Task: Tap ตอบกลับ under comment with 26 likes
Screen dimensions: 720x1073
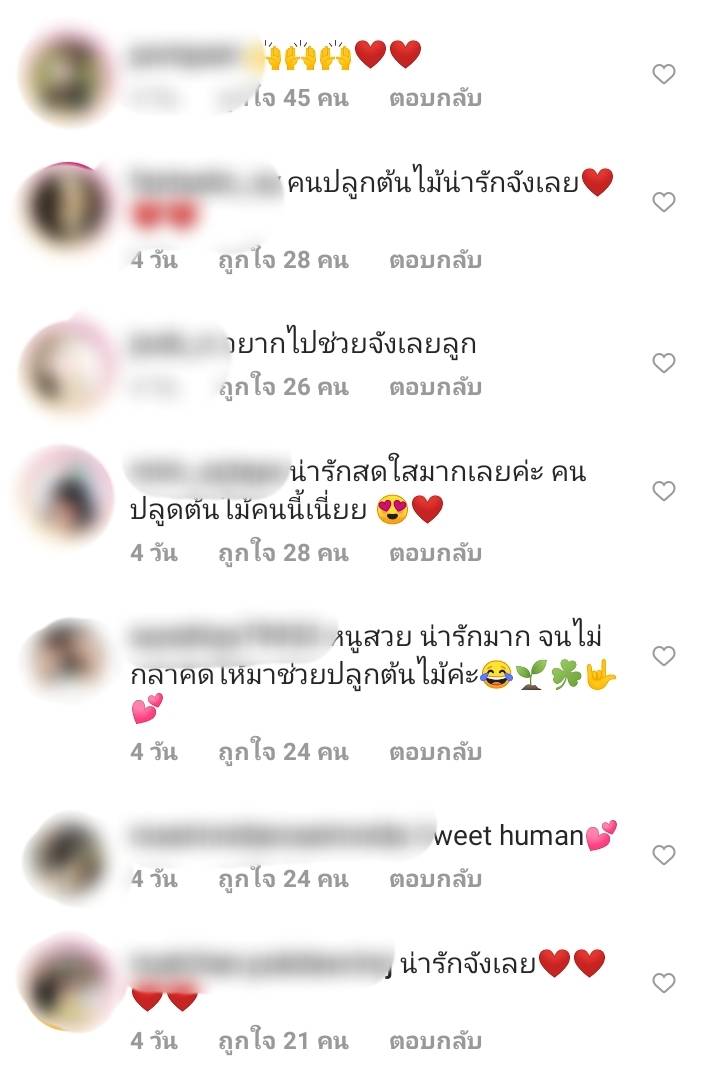Action: [x=435, y=387]
